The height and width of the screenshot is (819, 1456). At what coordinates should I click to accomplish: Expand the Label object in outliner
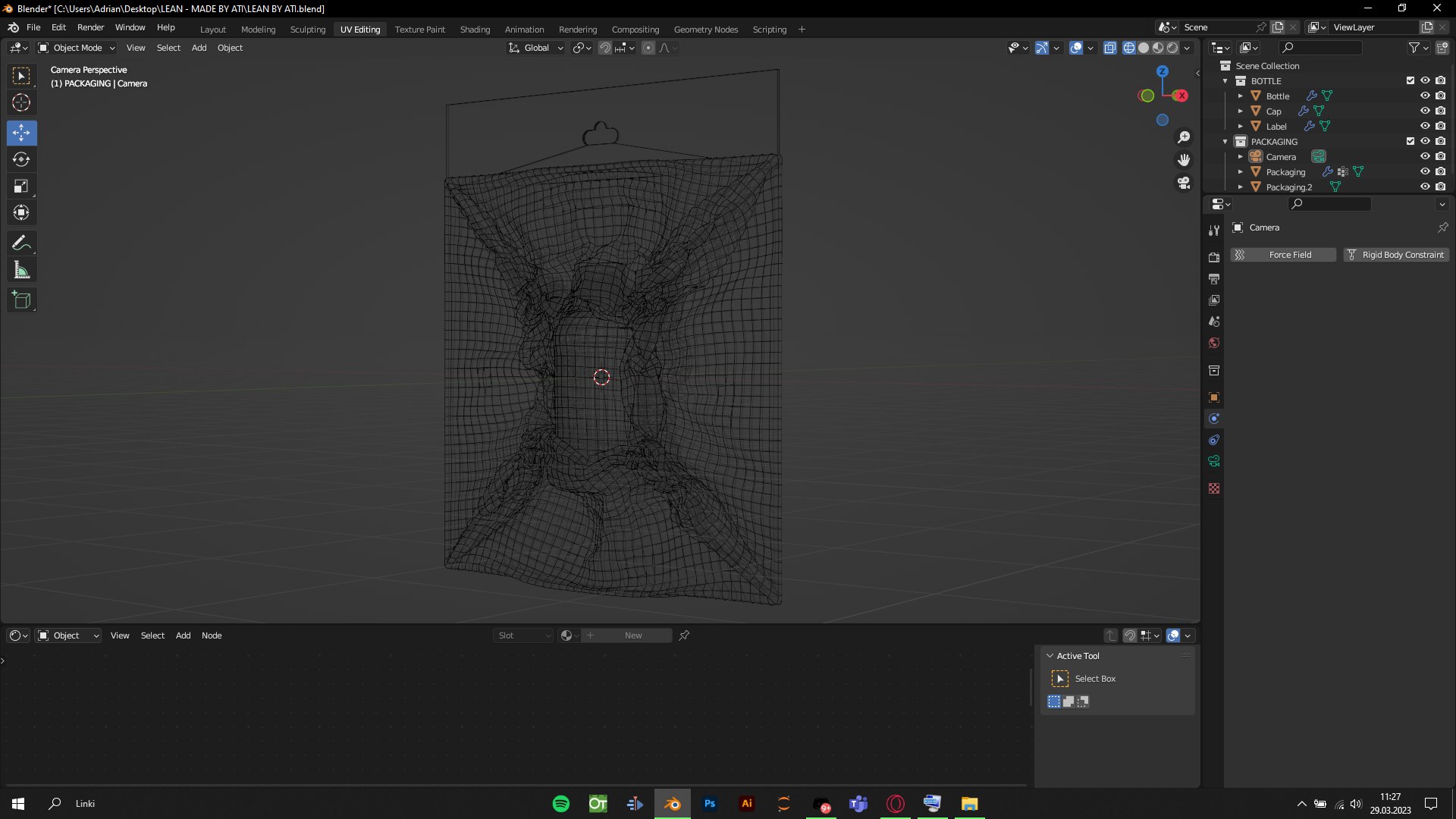[1240, 127]
